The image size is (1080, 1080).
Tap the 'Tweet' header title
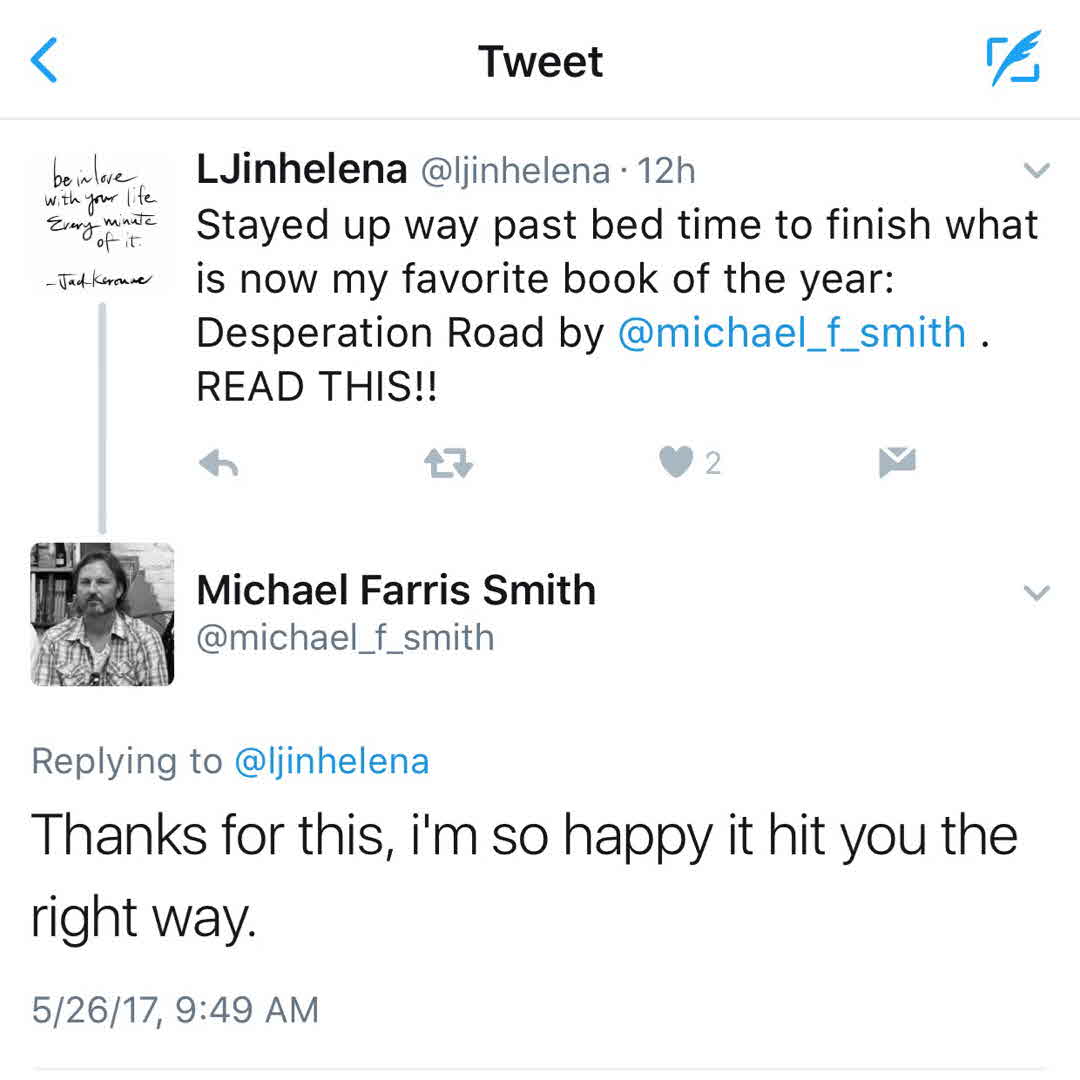540,61
